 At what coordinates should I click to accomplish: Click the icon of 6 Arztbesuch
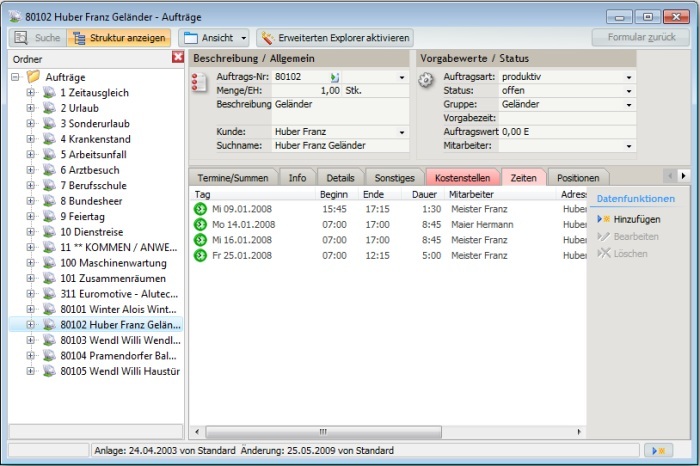pos(49,170)
